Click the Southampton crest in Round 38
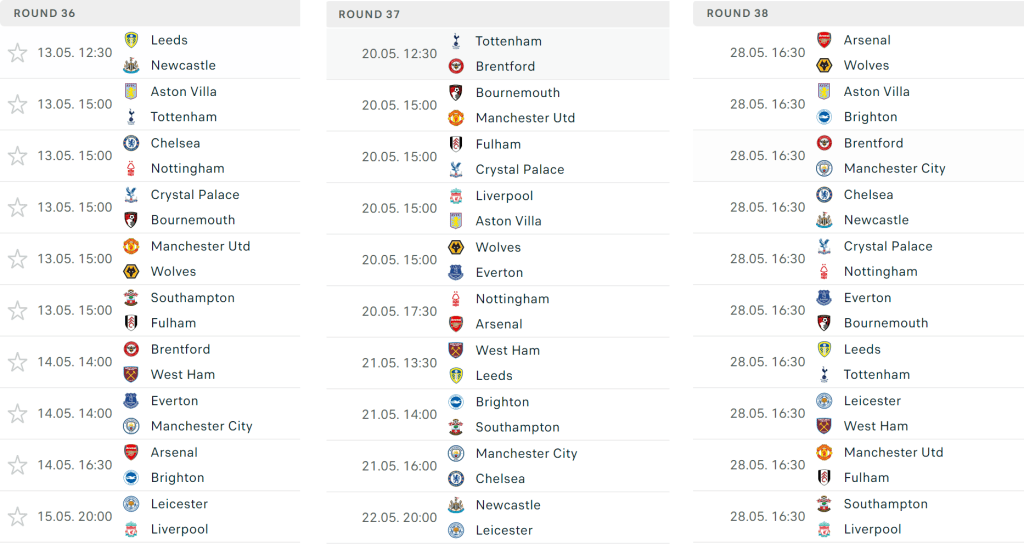 [x=824, y=504]
